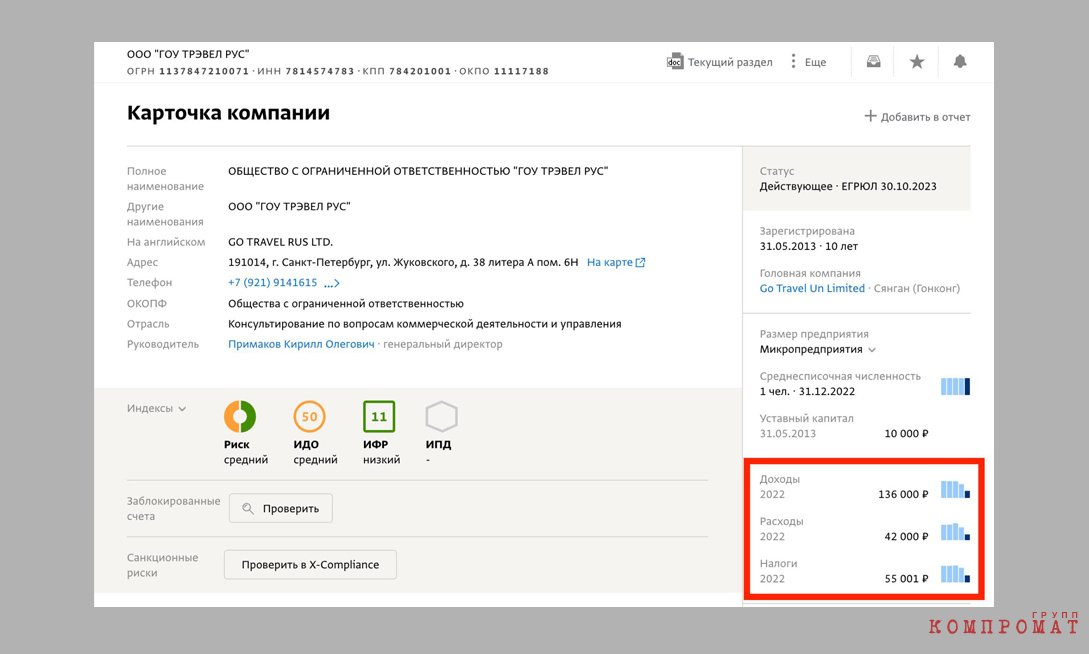Click the address text '191014, г. Санкт-Петербург, ул. Жуковского'
Screen dimensions: 1089x654
(341, 262)
